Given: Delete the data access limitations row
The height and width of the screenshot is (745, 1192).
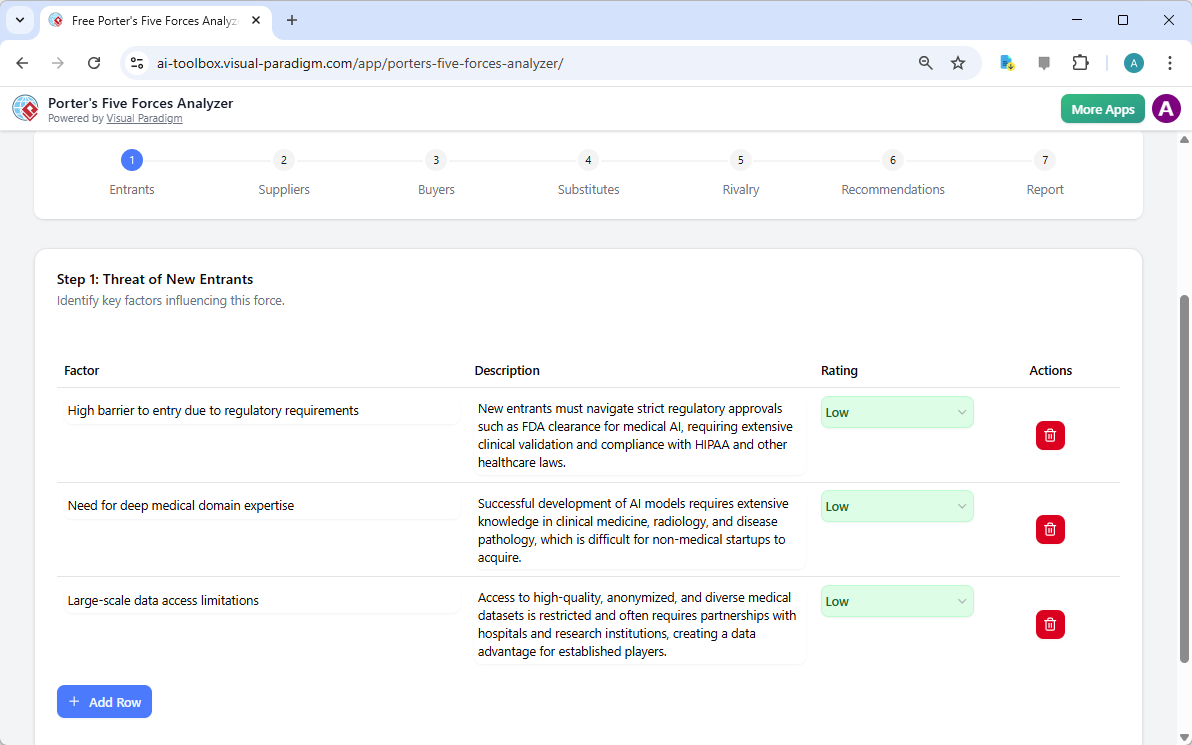Looking at the screenshot, I should coord(1050,624).
